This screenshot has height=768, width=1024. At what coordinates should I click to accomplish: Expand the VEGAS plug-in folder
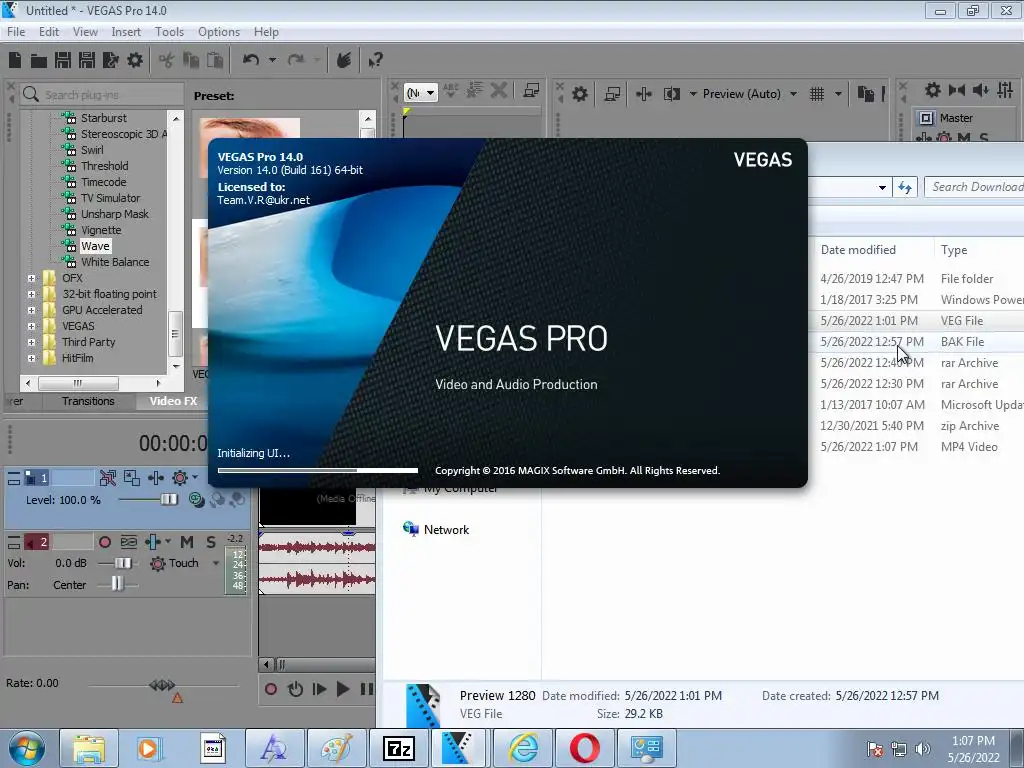click(31, 327)
